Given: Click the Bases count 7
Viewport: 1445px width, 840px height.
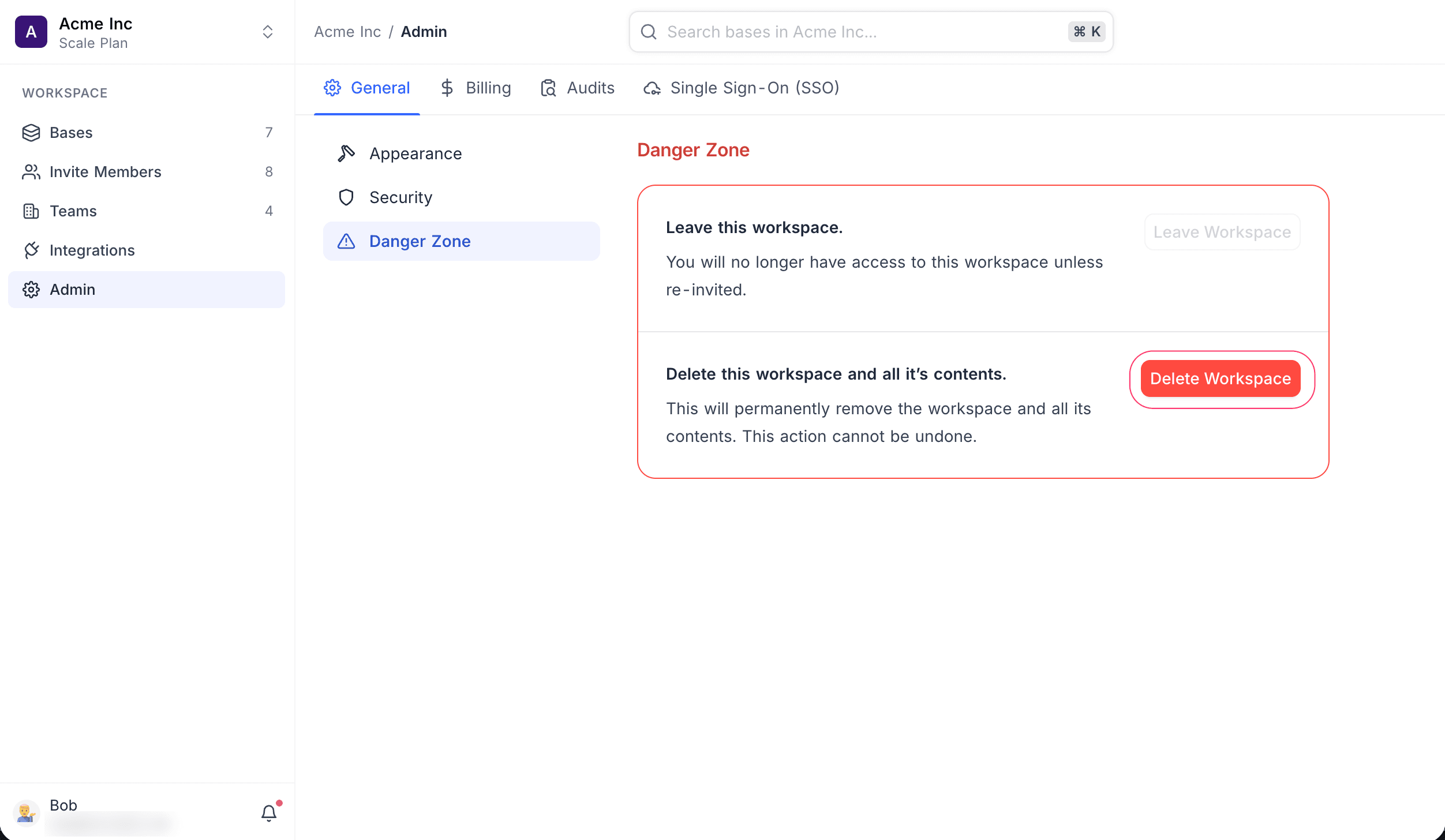Looking at the screenshot, I should point(269,133).
